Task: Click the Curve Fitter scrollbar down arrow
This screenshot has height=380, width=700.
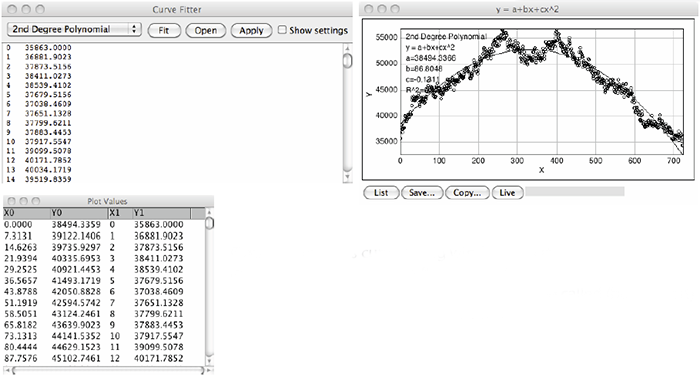Action: tap(348, 177)
